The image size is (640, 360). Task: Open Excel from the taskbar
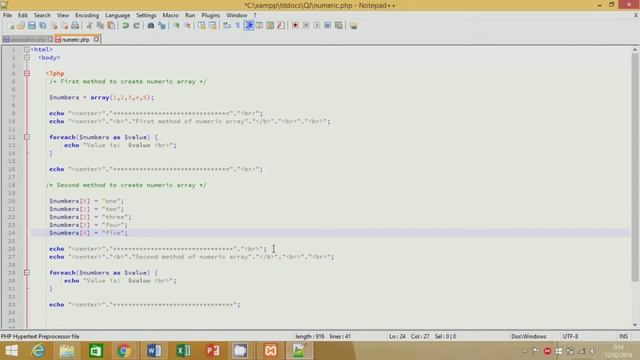point(183,351)
